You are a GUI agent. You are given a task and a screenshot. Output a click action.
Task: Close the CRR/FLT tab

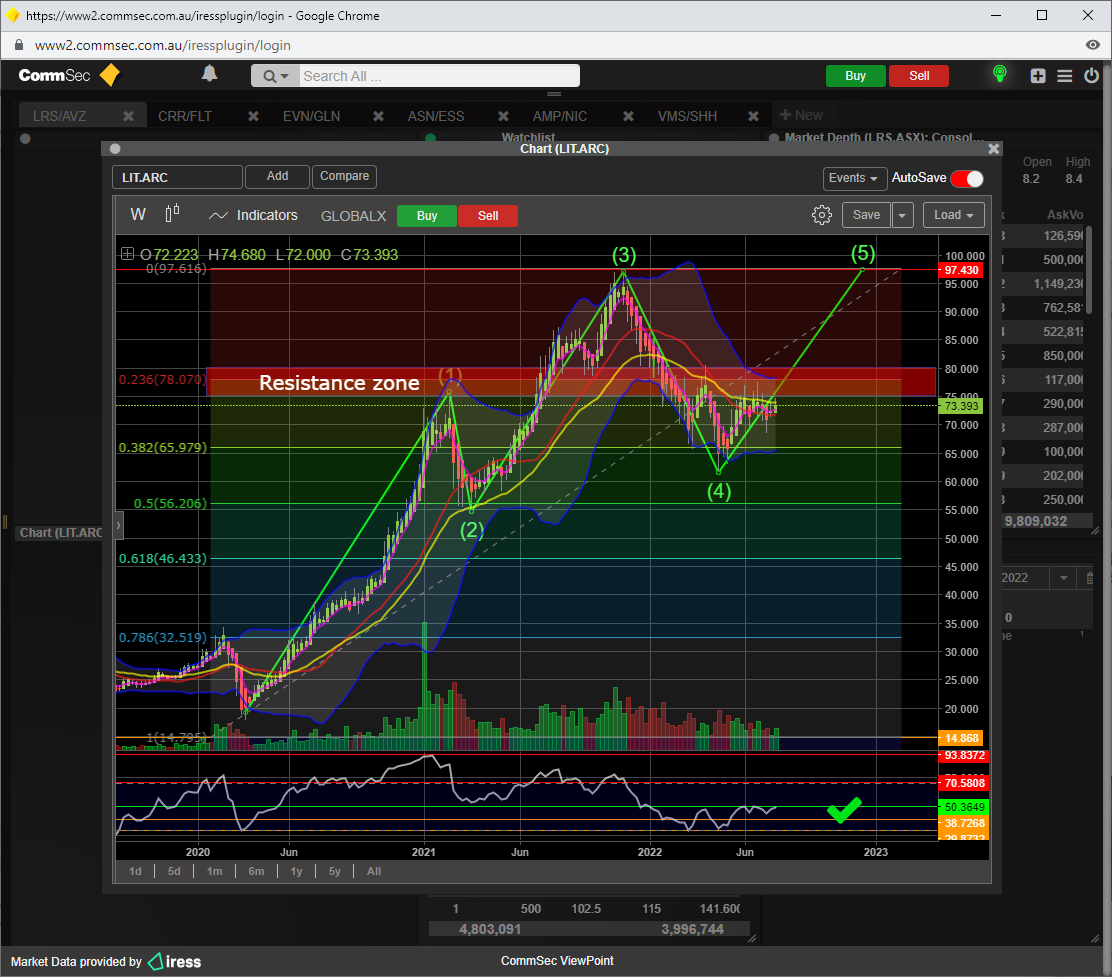point(253,116)
